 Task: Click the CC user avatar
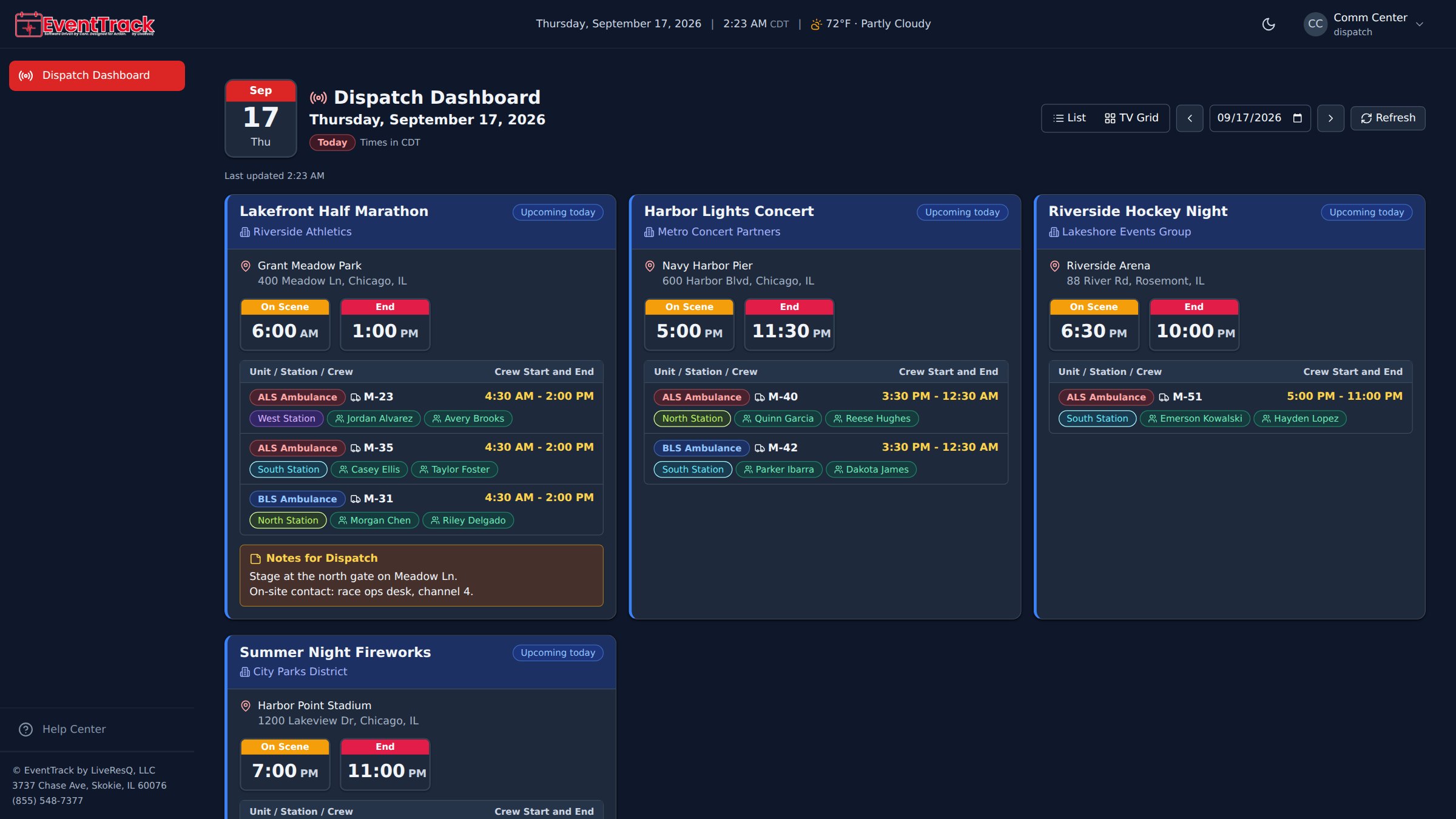pos(1315,24)
